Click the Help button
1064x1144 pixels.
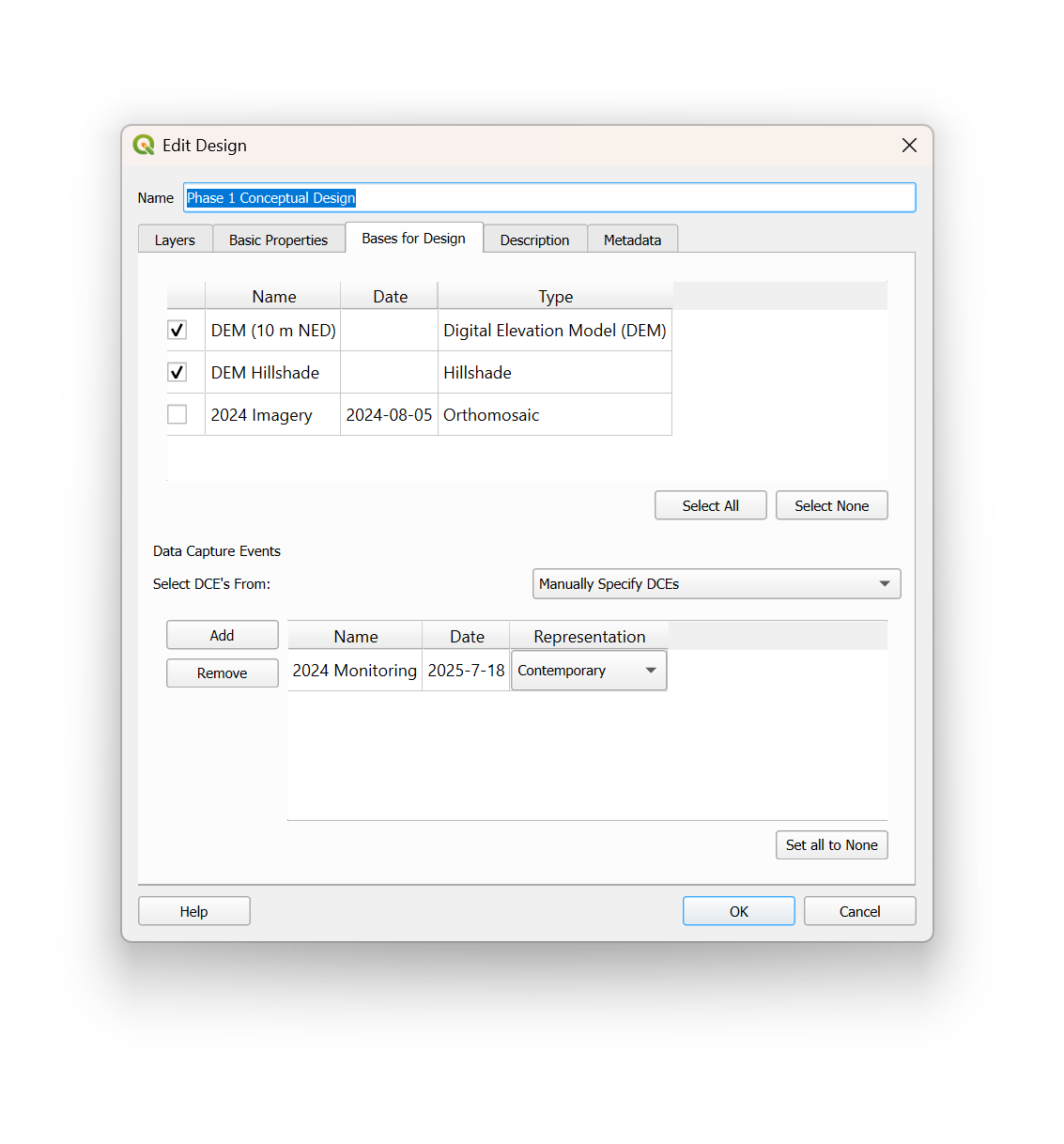coord(194,911)
